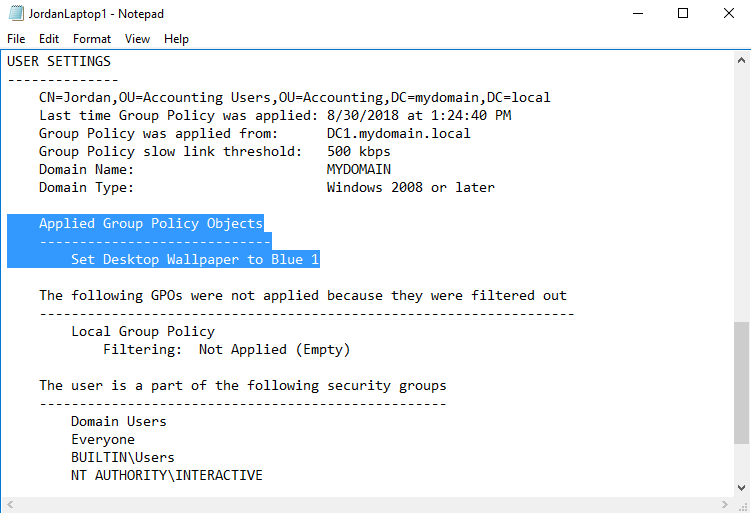Open the Format menu
751x513 pixels.
(x=92, y=39)
